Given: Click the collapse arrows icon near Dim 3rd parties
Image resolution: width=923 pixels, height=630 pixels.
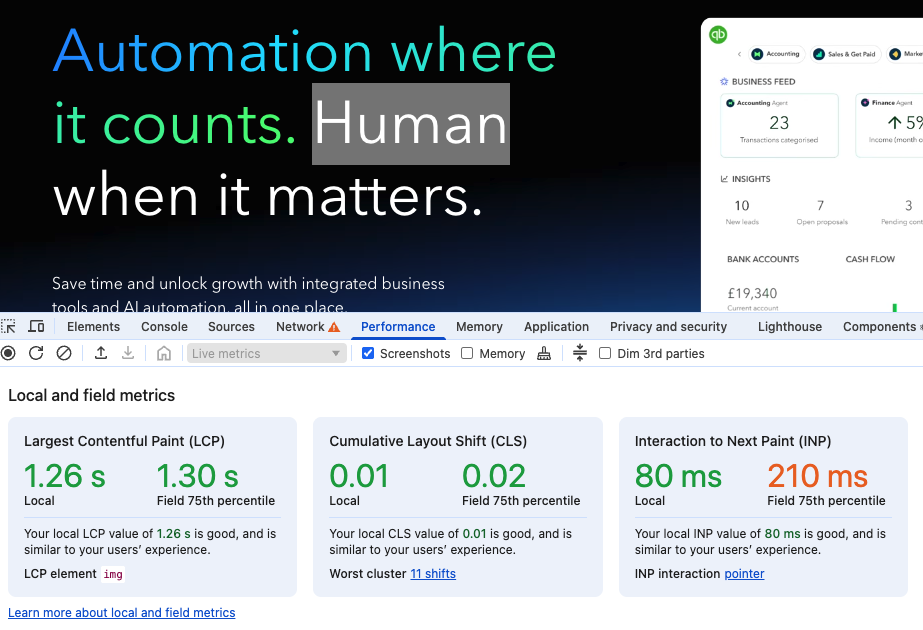Looking at the screenshot, I should (580, 353).
